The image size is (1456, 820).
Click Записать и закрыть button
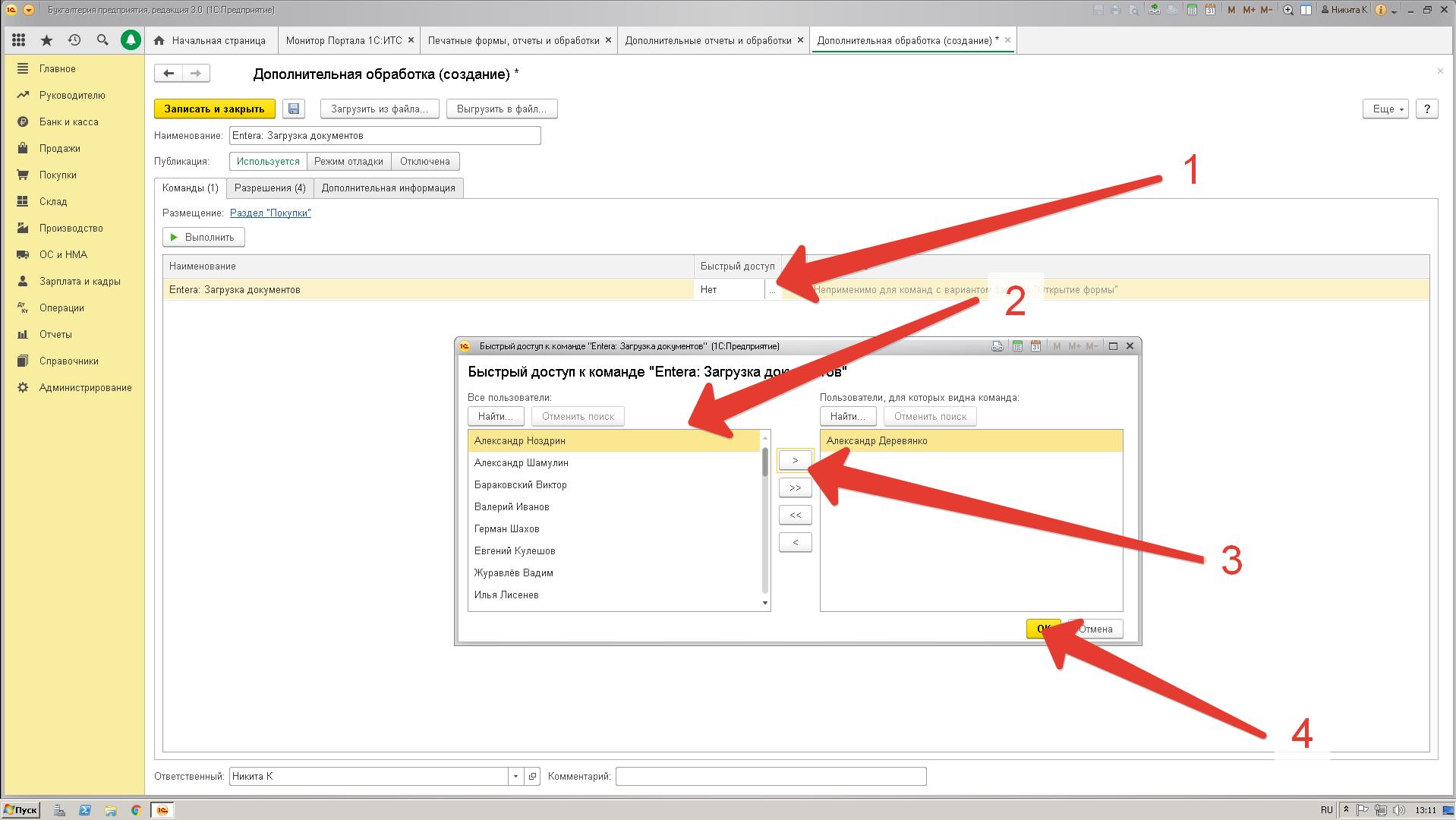coord(215,109)
